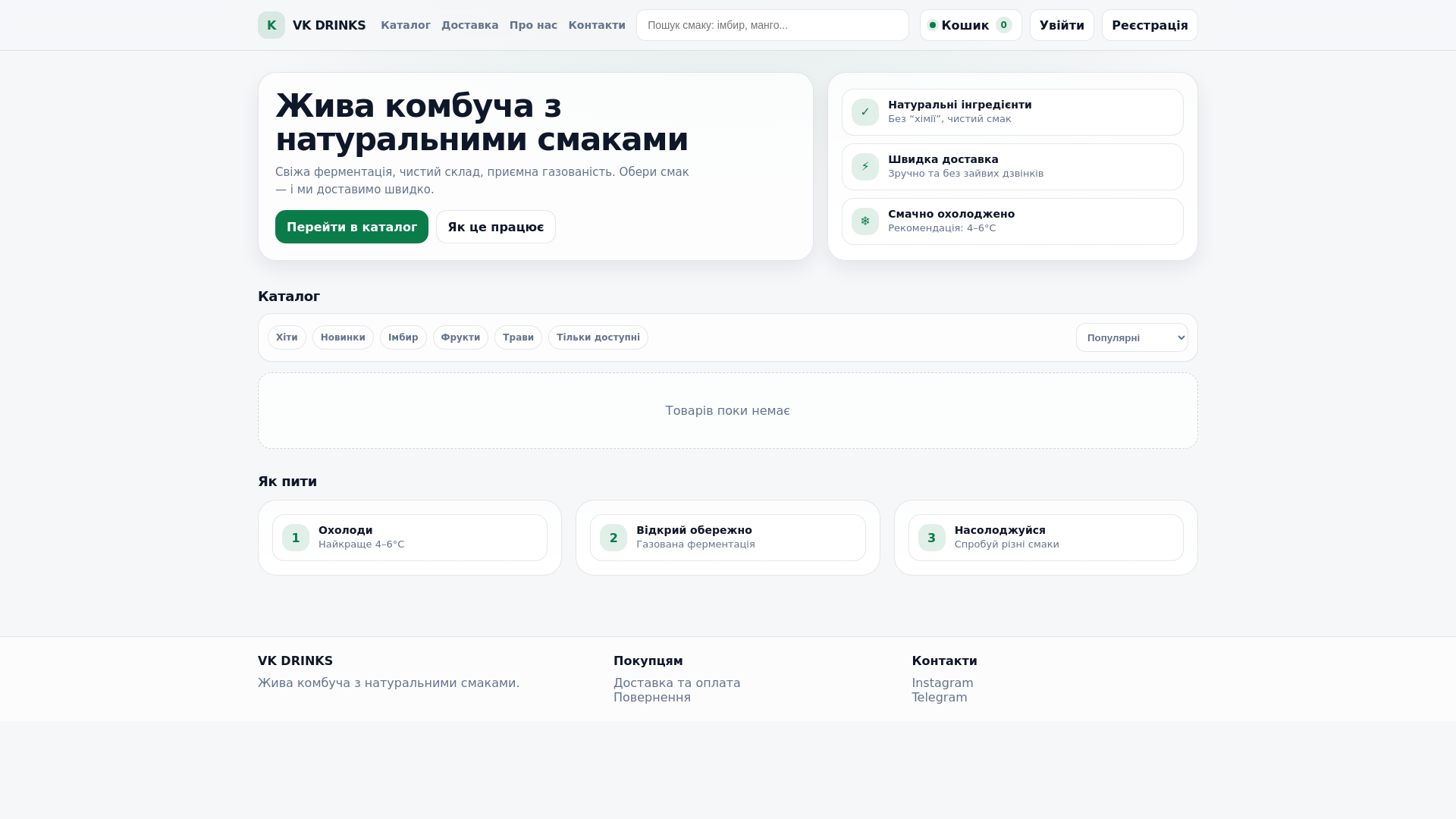Click Як це працює button

tap(495, 227)
